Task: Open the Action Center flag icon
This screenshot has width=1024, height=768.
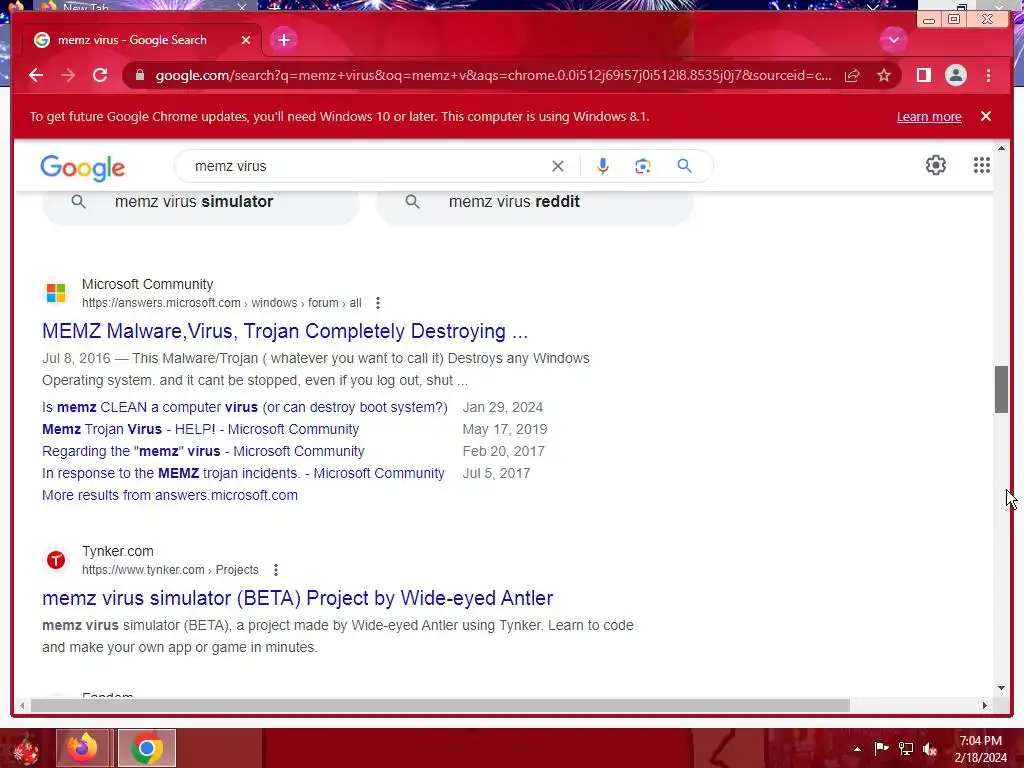Action: tap(882, 748)
